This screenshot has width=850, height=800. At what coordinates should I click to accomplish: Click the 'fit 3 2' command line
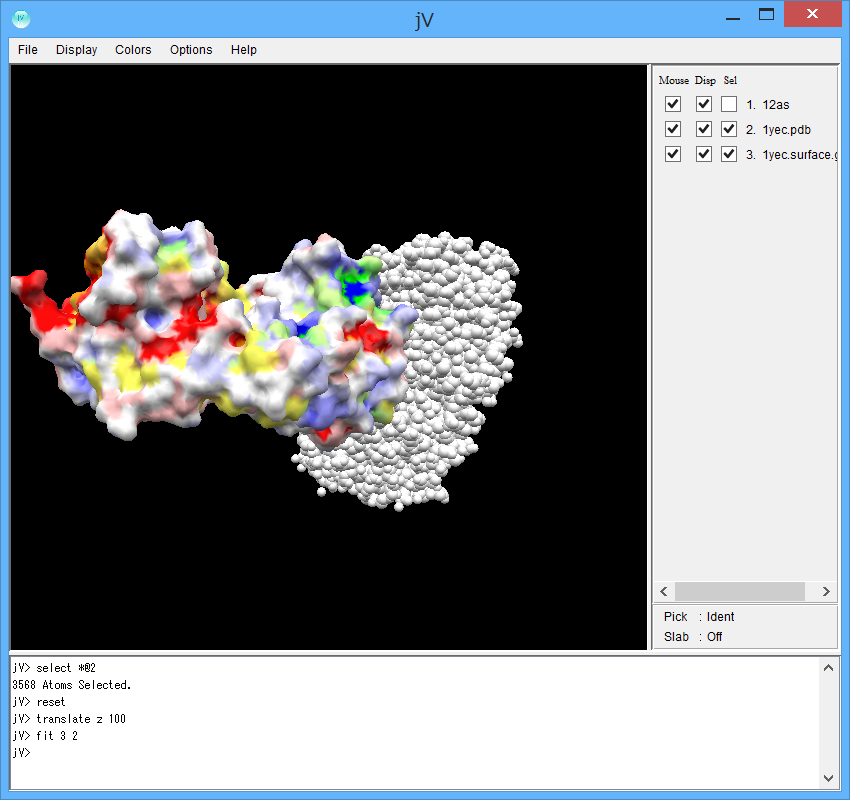45,736
